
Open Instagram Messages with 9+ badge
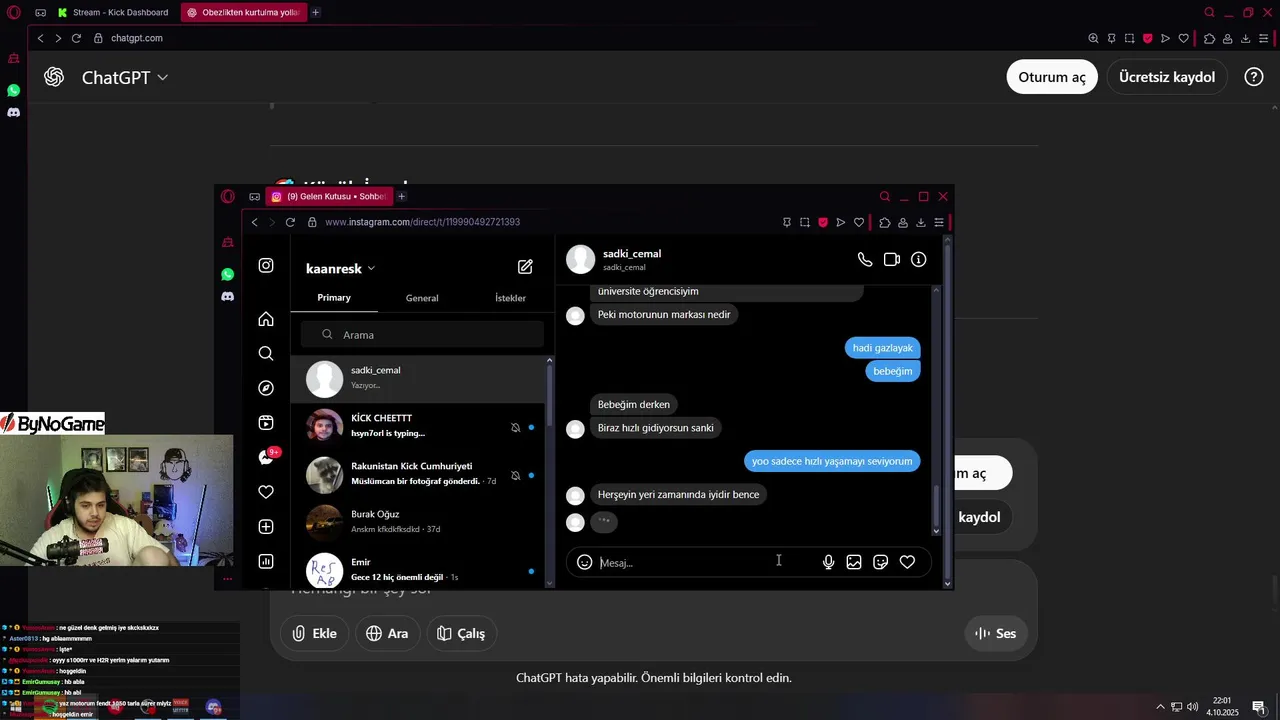tap(267, 457)
